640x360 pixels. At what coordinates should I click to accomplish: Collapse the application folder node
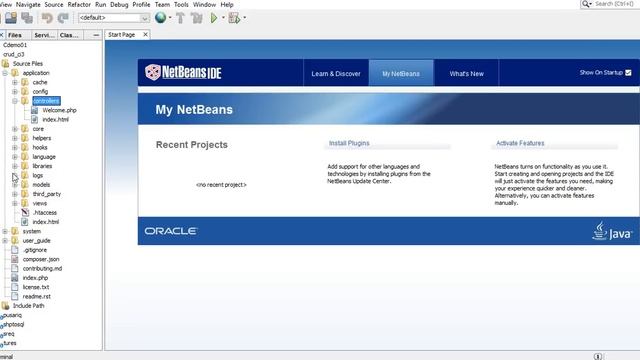point(5,73)
